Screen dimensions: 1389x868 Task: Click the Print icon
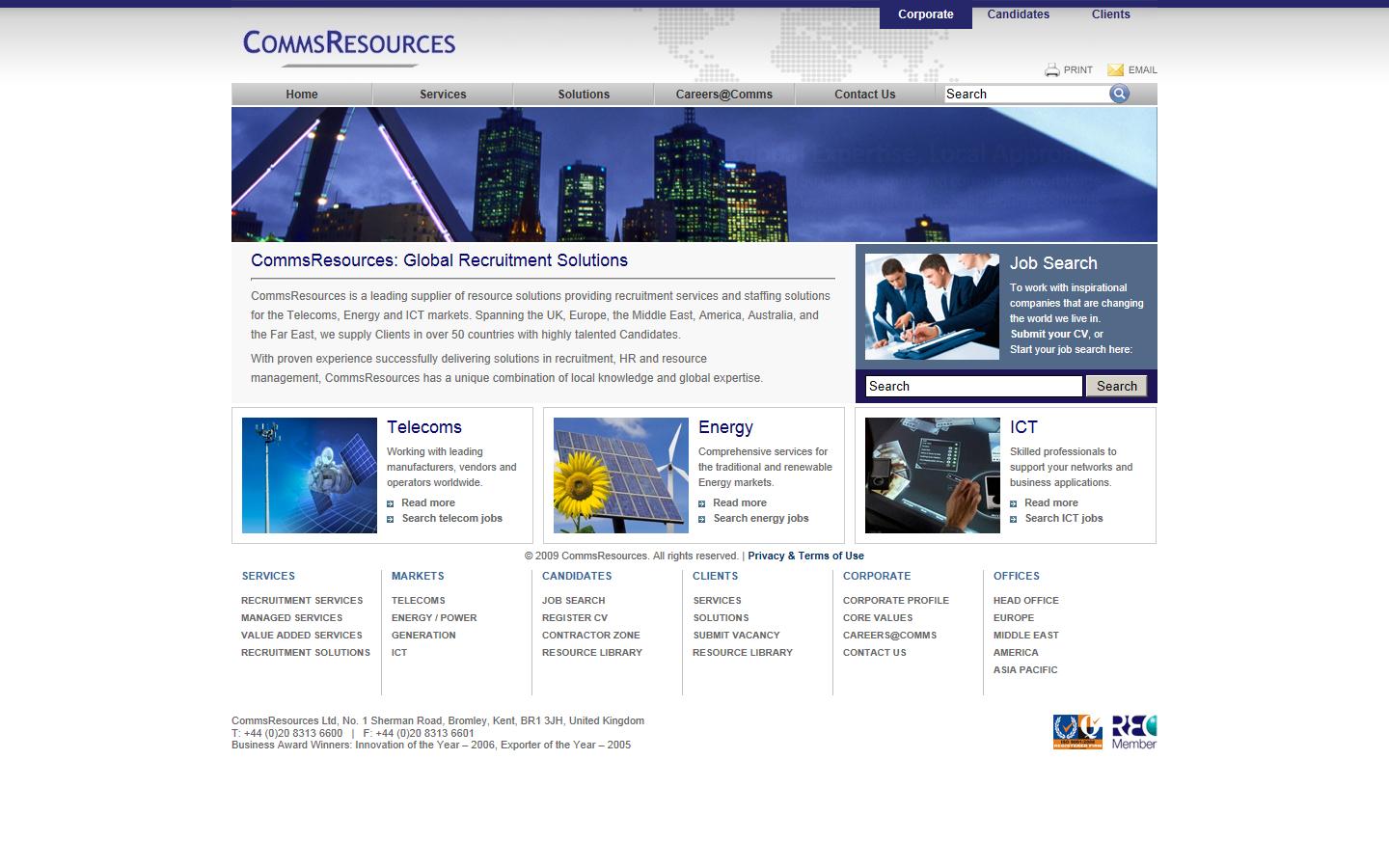point(1051,69)
